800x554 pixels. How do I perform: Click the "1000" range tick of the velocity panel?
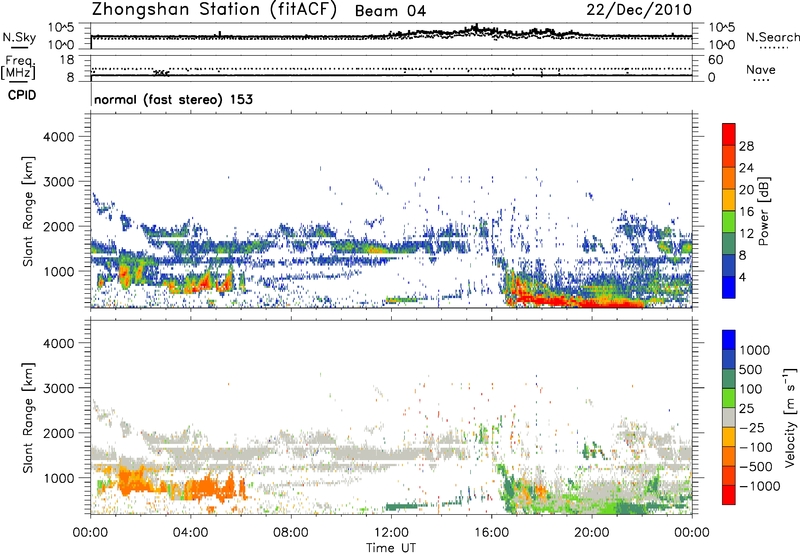pyautogui.click(x=59, y=478)
